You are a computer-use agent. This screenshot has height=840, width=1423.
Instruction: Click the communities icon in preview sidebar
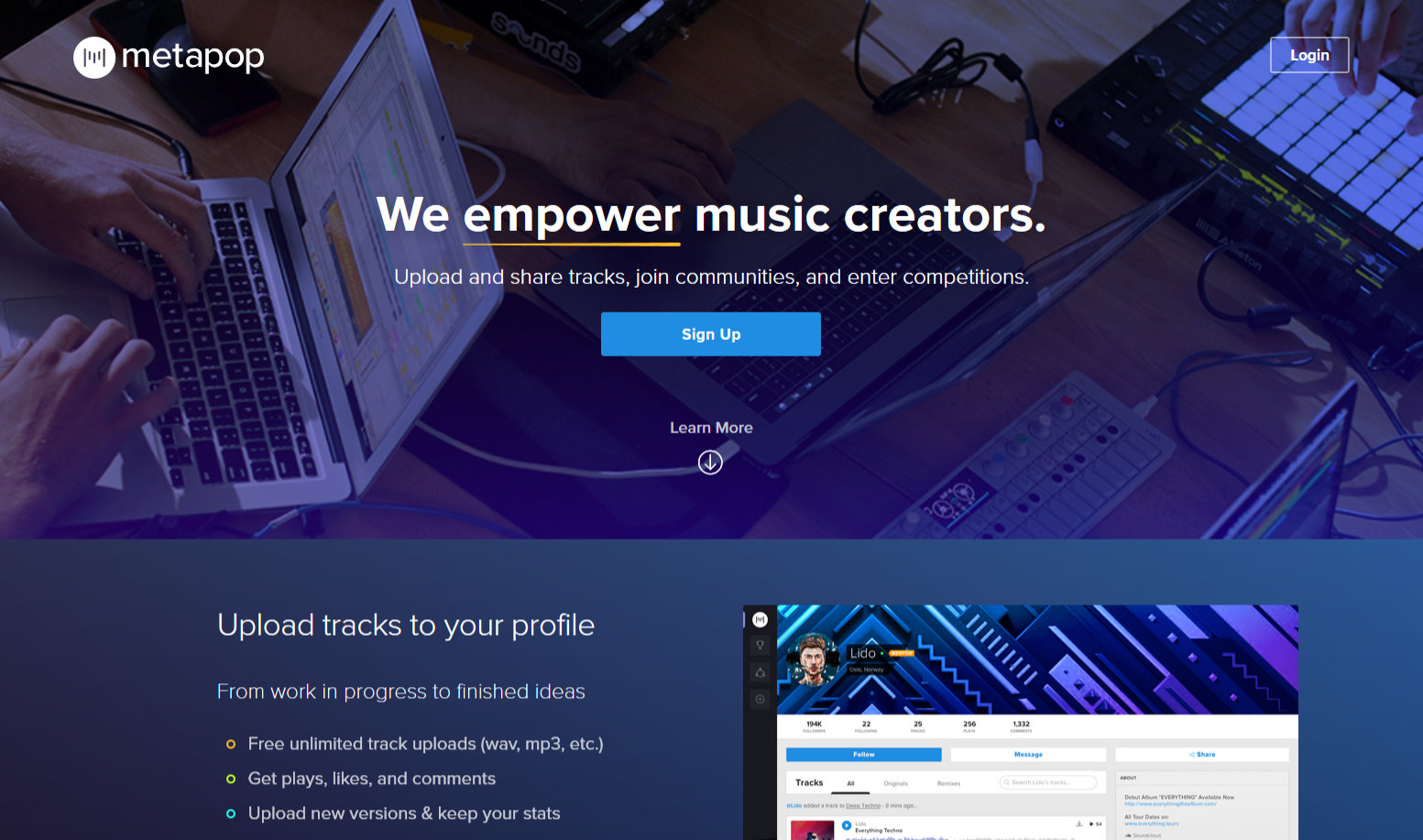click(760, 672)
